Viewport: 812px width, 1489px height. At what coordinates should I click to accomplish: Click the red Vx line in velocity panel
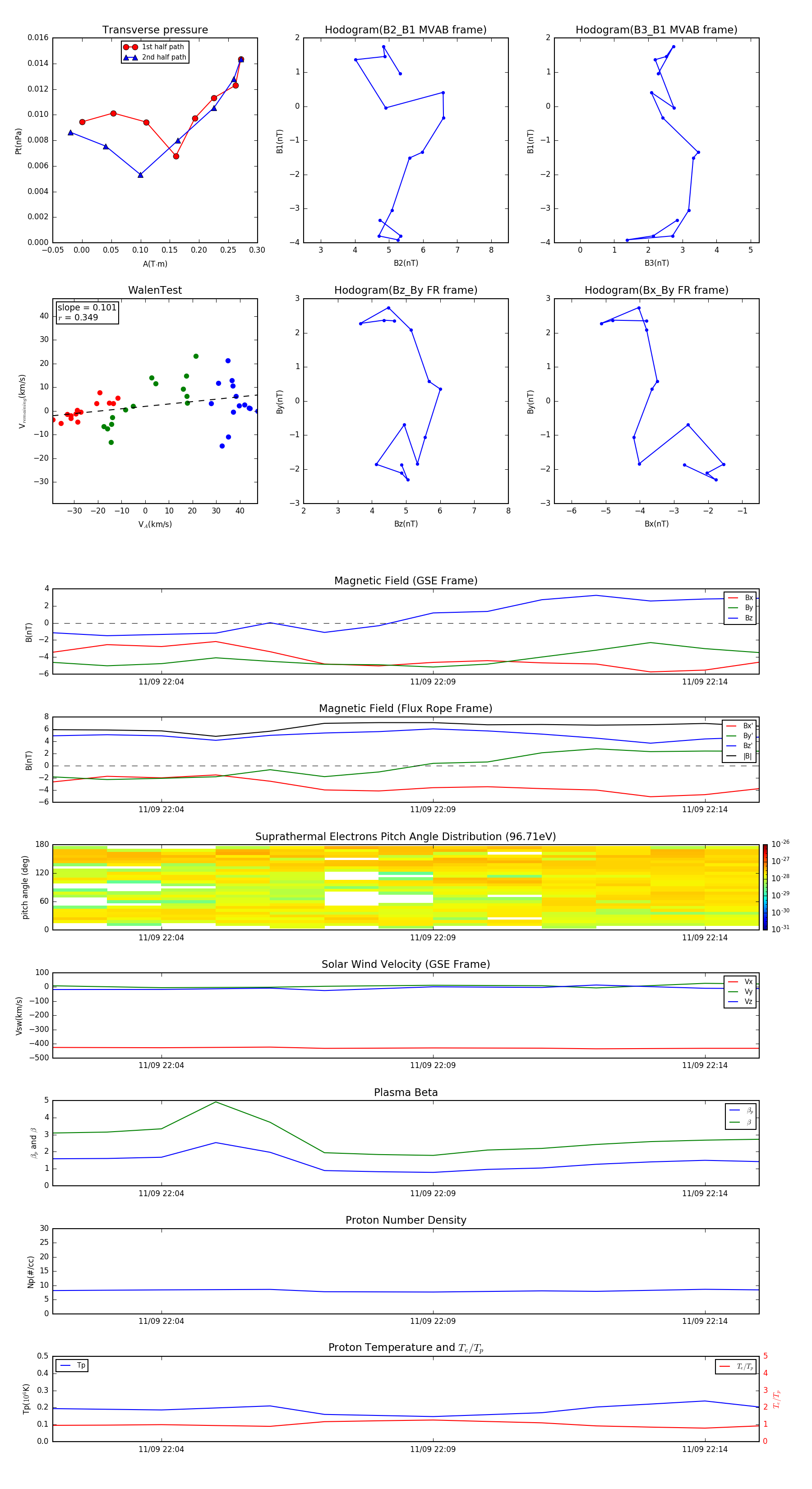pos(406,1048)
